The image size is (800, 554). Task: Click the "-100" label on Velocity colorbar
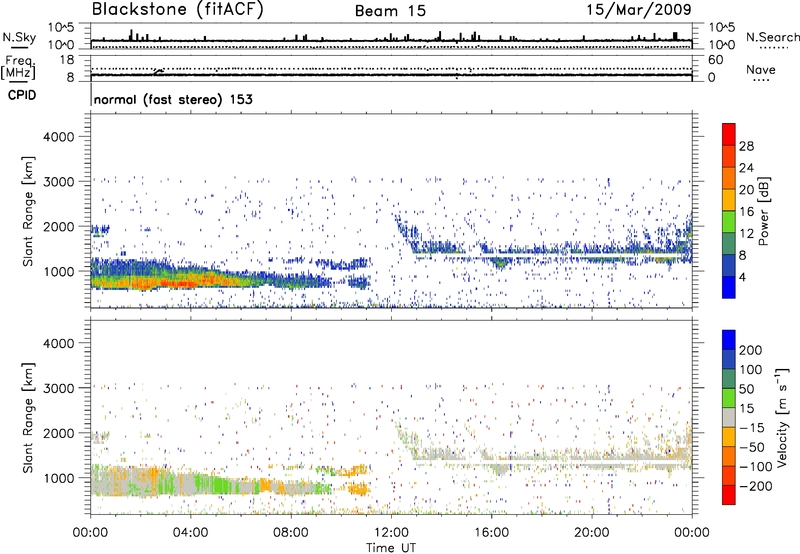point(756,466)
